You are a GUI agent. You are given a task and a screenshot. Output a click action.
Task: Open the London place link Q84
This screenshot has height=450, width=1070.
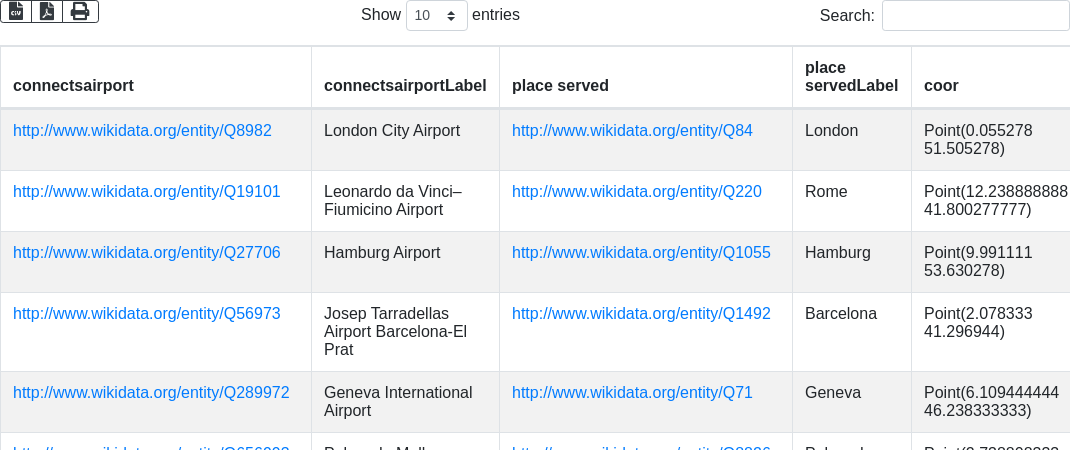point(632,131)
